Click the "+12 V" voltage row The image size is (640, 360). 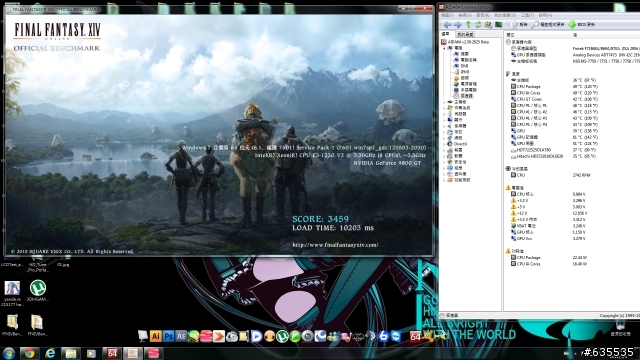click(549, 213)
